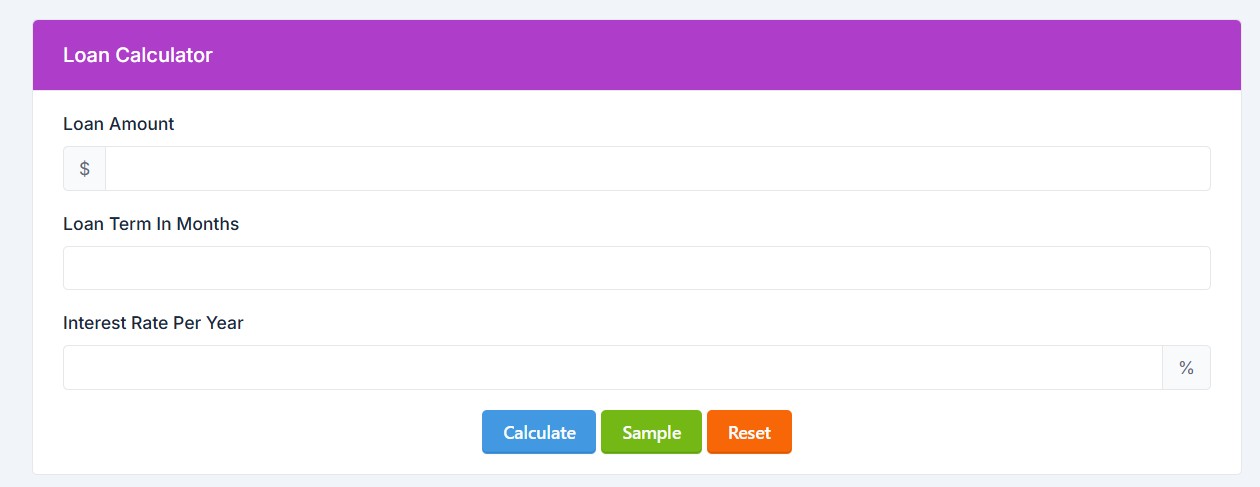Click the percent sign suffix icon

pyautogui.click(x=1186, y=367)
